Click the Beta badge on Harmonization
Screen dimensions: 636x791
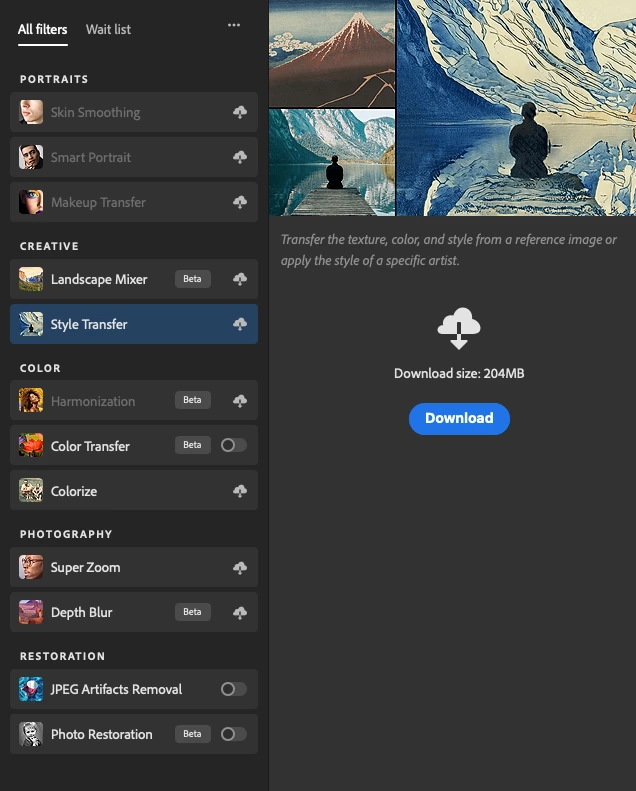193,400
